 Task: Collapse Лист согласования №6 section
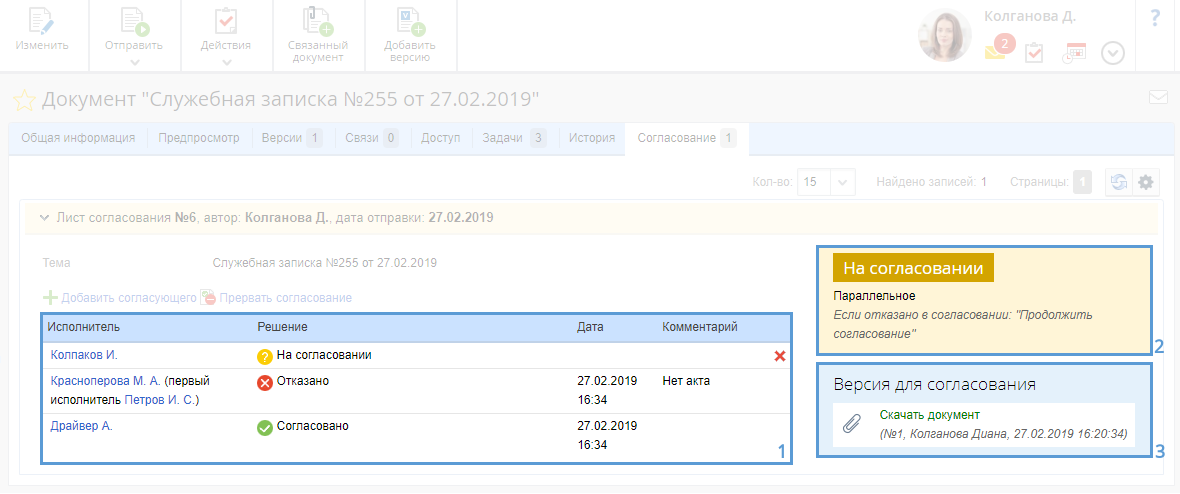[x=44, y=218]
